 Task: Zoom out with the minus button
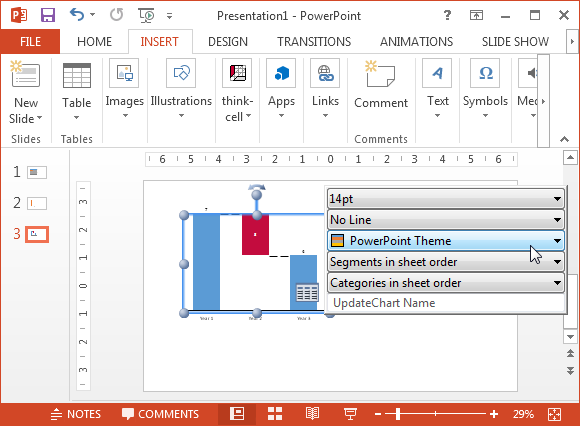click(x=378, y=414)
